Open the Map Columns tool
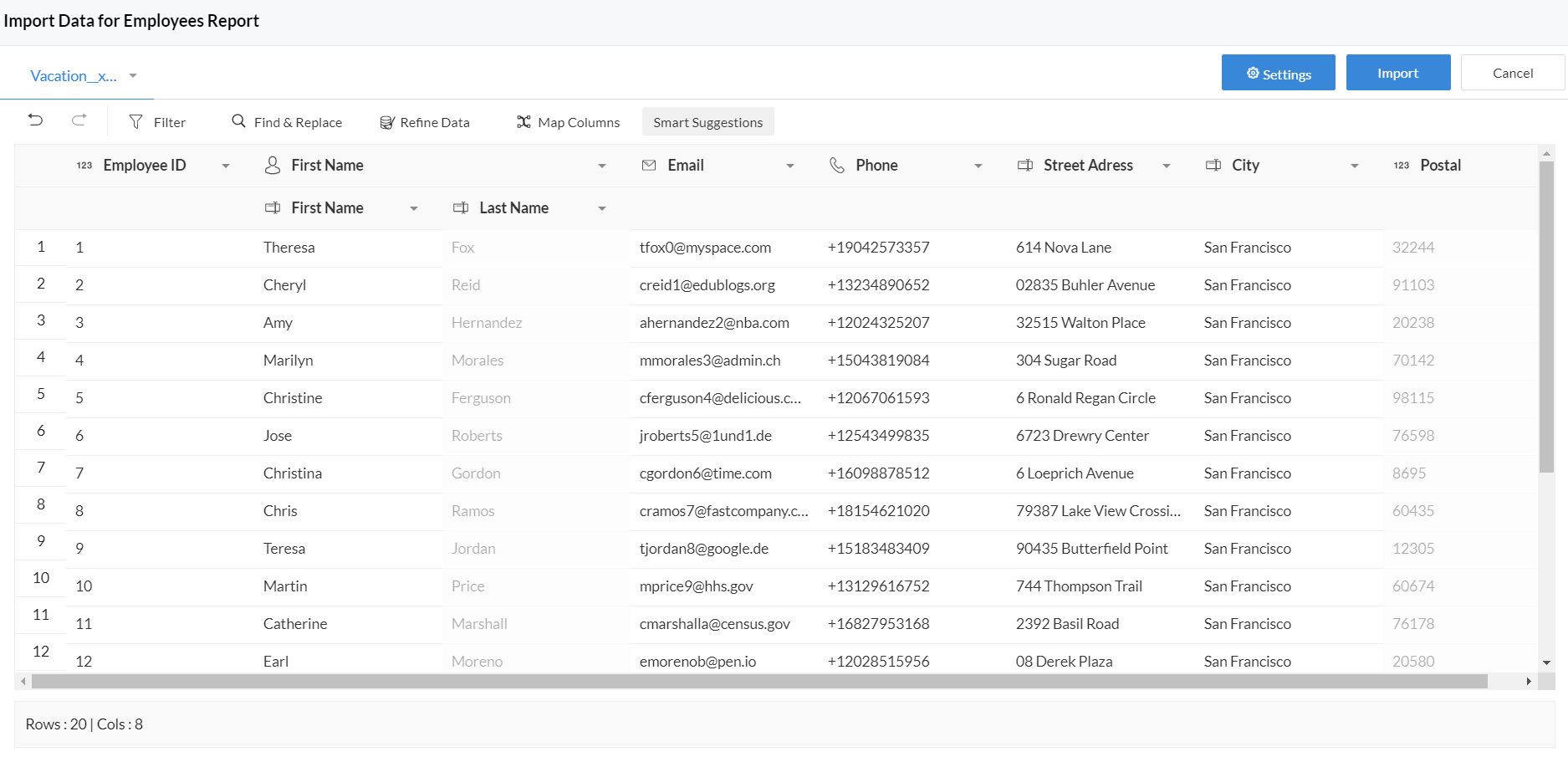Screen dimensions: 1568x757 point(569,122)
